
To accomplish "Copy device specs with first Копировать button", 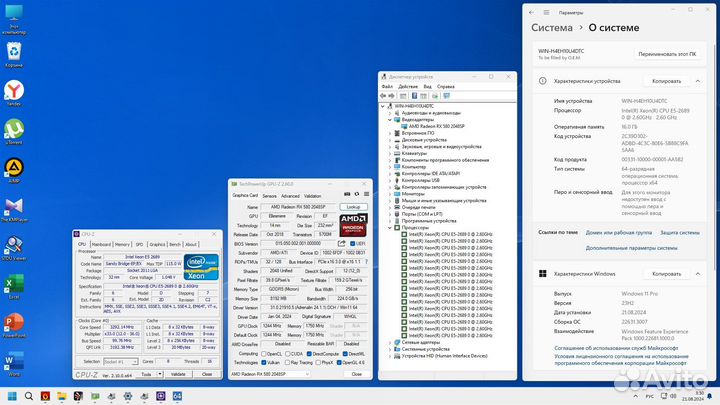I will coord(666,81).
